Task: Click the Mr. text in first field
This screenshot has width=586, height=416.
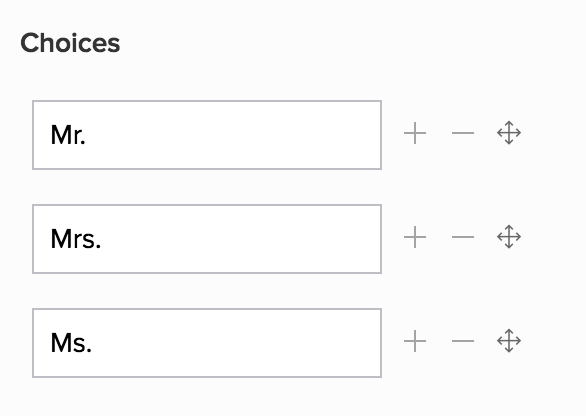Action: pyautogui.click(x=68, y=135)
